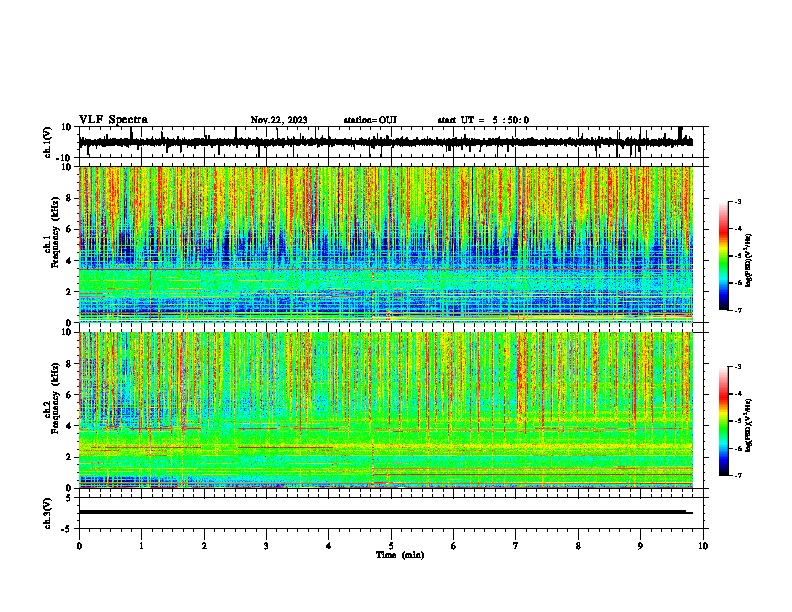792x612 pixels.
Task: Click the 'VLF Spectra' title text
Action: pos(113,120)
